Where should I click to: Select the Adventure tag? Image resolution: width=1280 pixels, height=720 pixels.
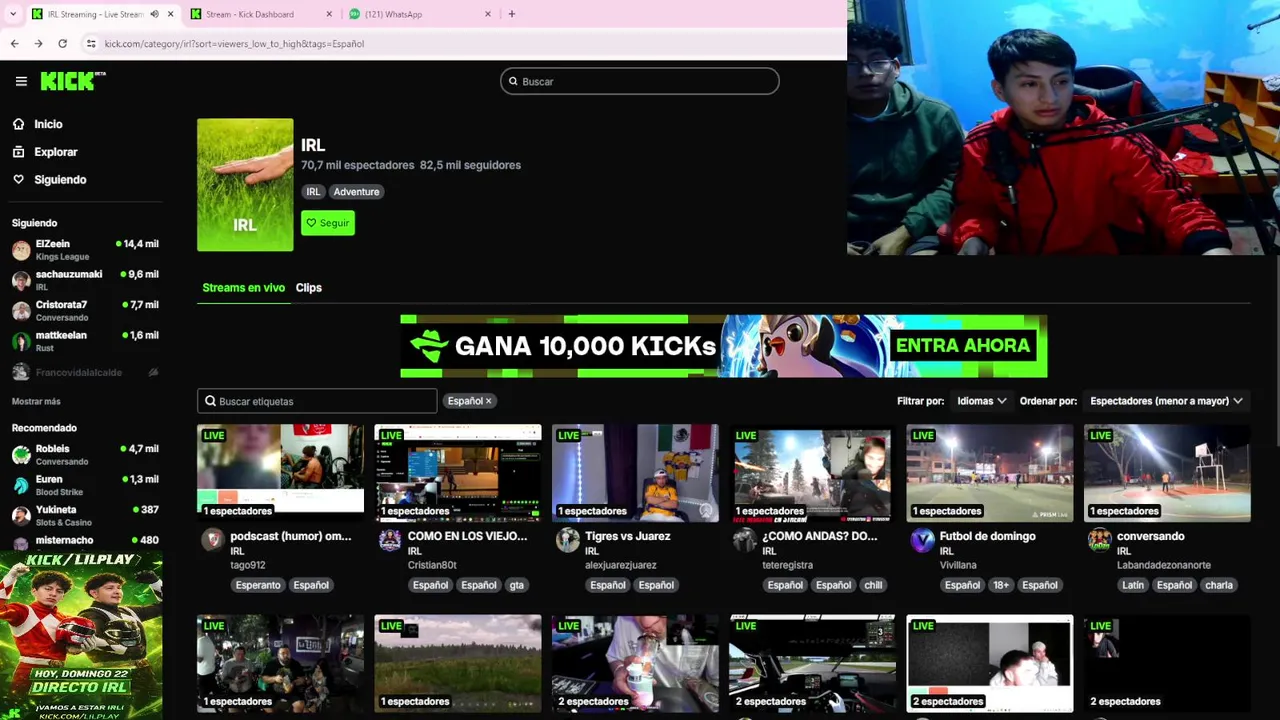[x=356, y=192]
